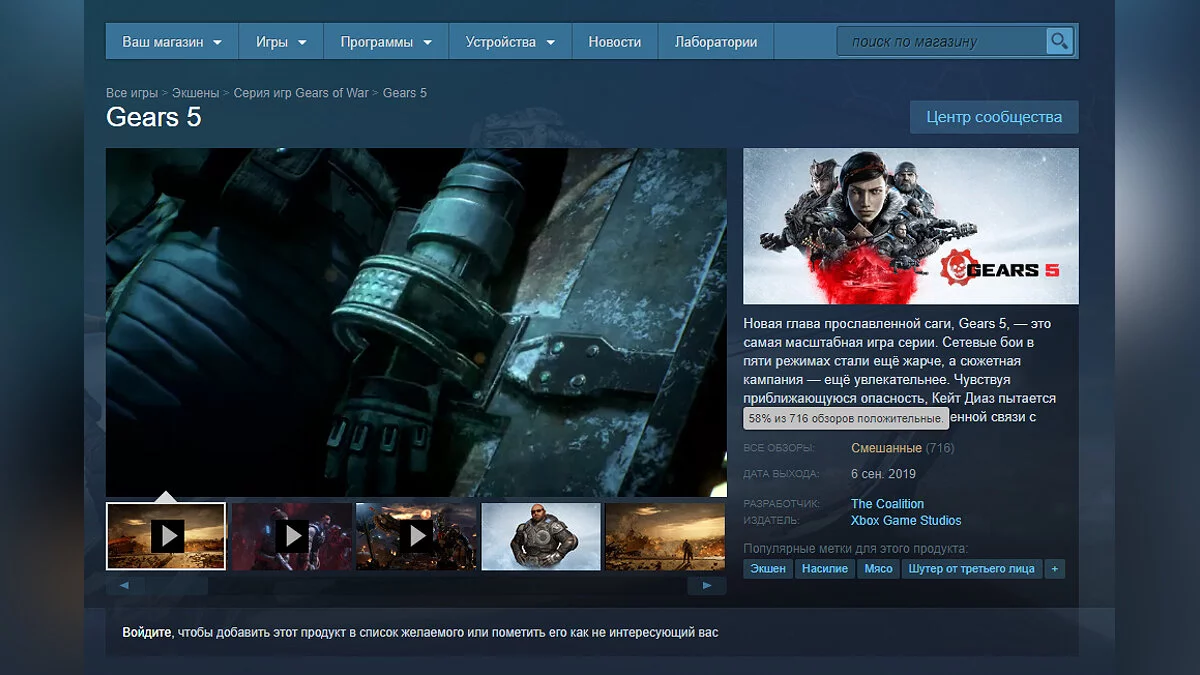Viewport: 1200px width, 675px height.
Task: Add a tag with the plus button
Action: click(x=1054, y=569)
